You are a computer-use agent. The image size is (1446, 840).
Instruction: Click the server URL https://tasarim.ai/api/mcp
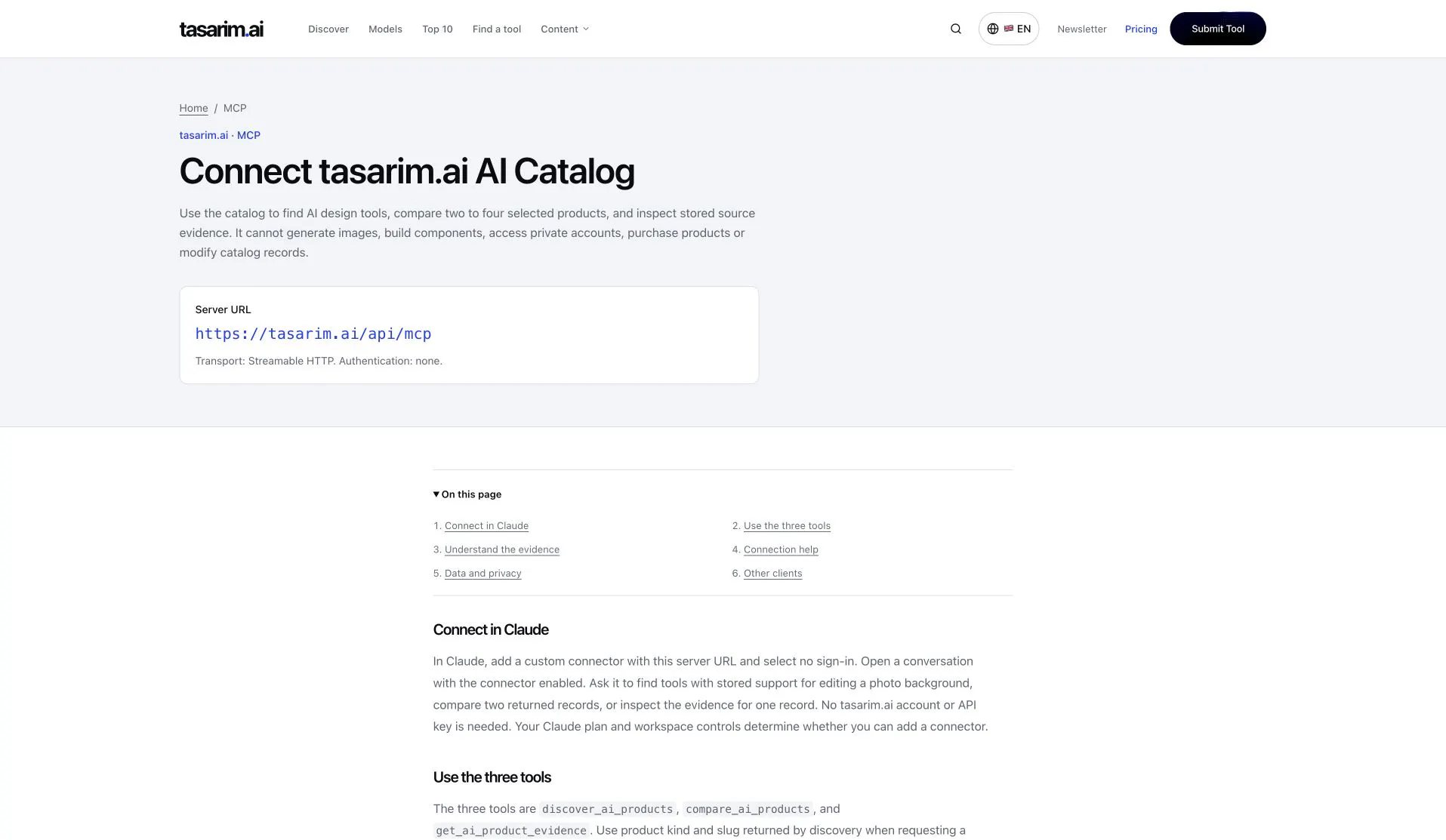click(x=313, y=334)
